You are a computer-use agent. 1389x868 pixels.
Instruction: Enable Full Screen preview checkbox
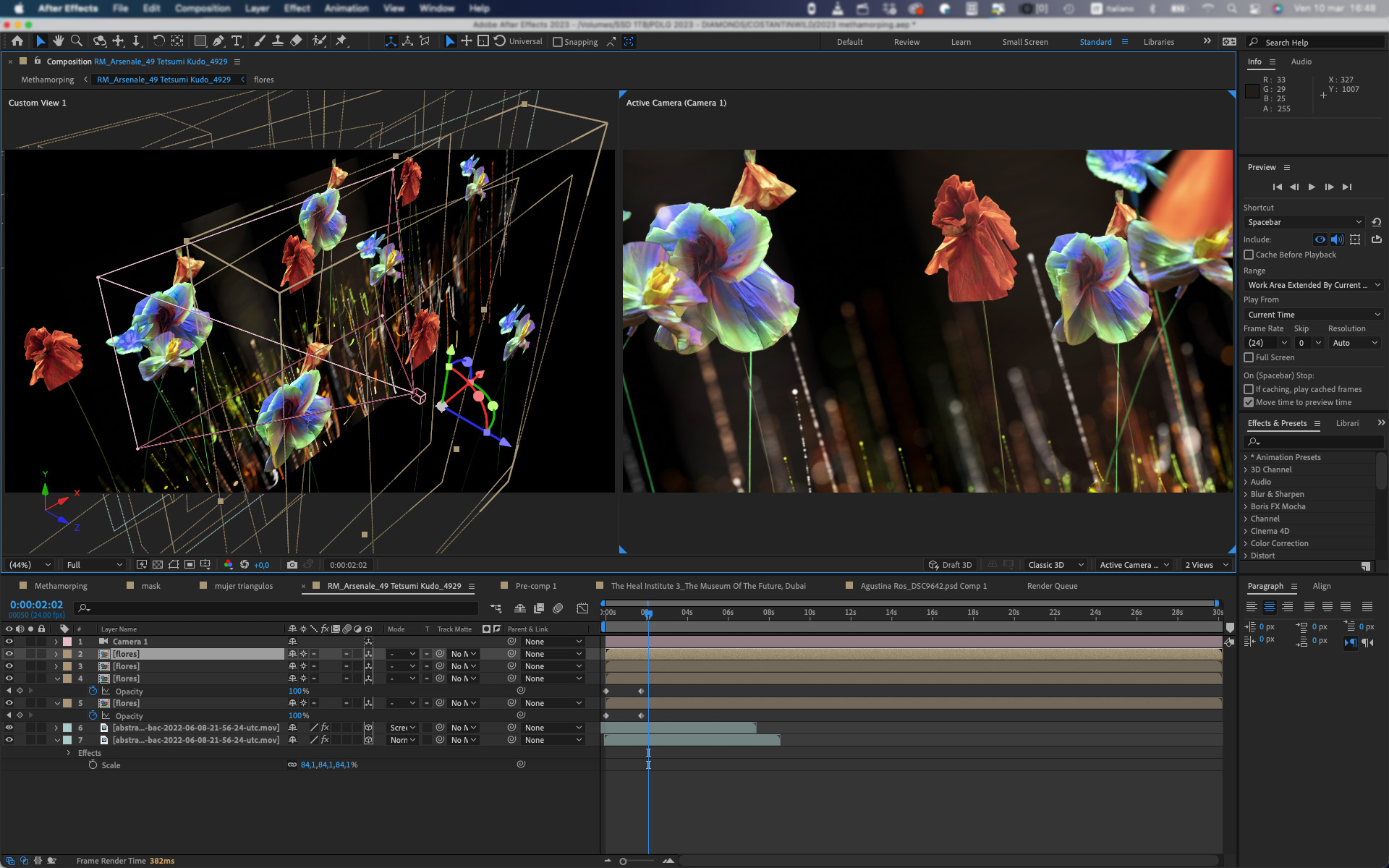pyautogui.click(x=1249, y=357)
